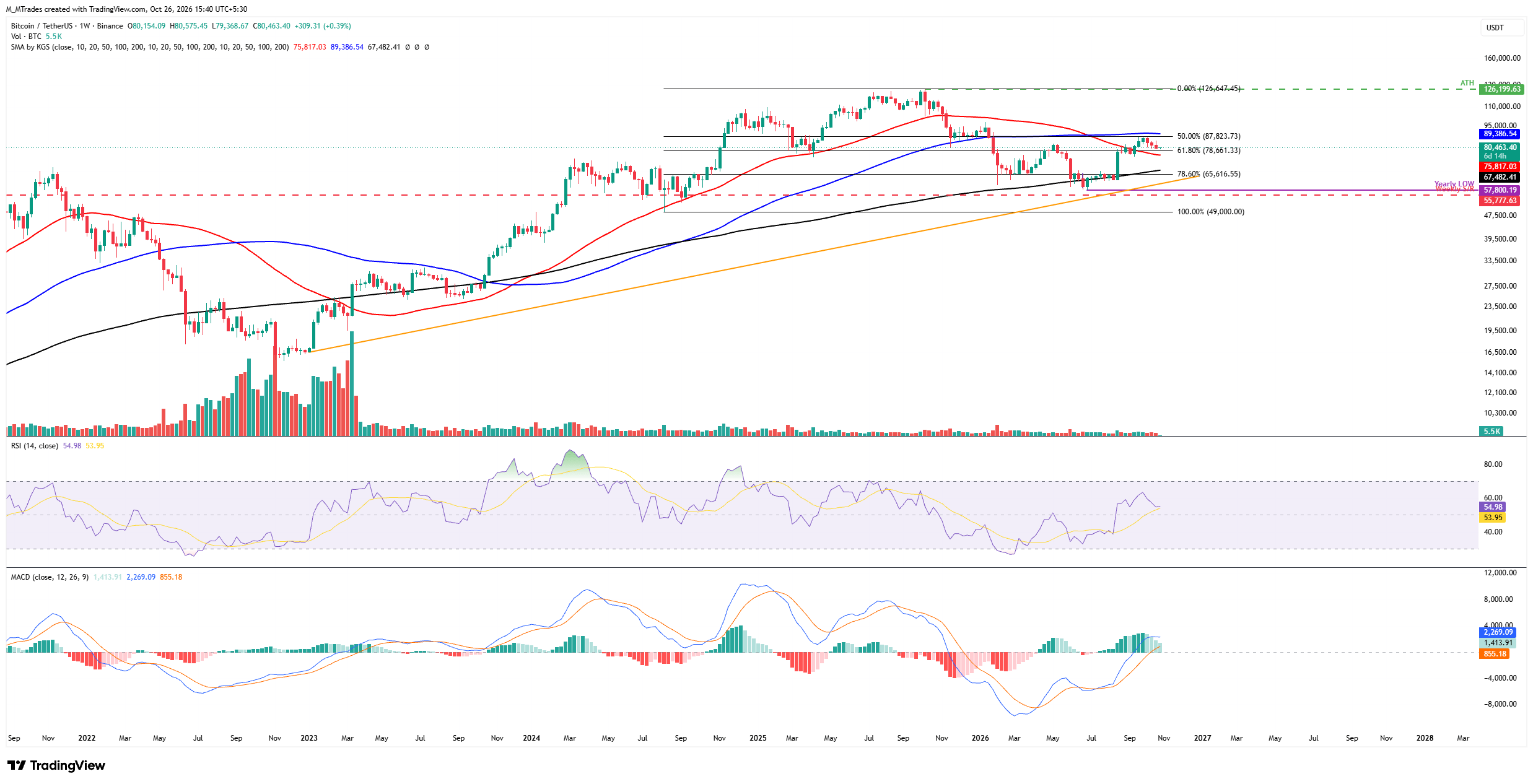The image size is (1533, 784).
Task: Click the Vol · BTC indicator legend
Action: pyautogui.click(x=26, y=37)
